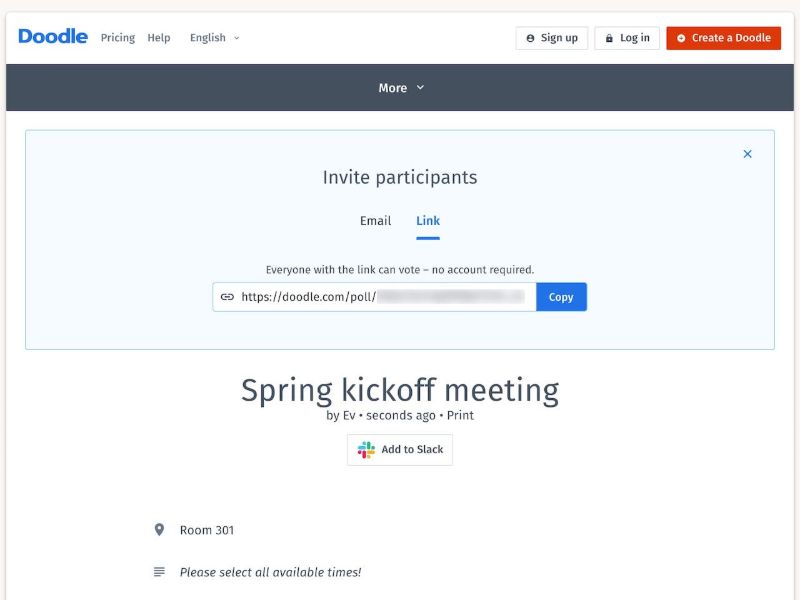Click Add to Slack button

(400, 449)
